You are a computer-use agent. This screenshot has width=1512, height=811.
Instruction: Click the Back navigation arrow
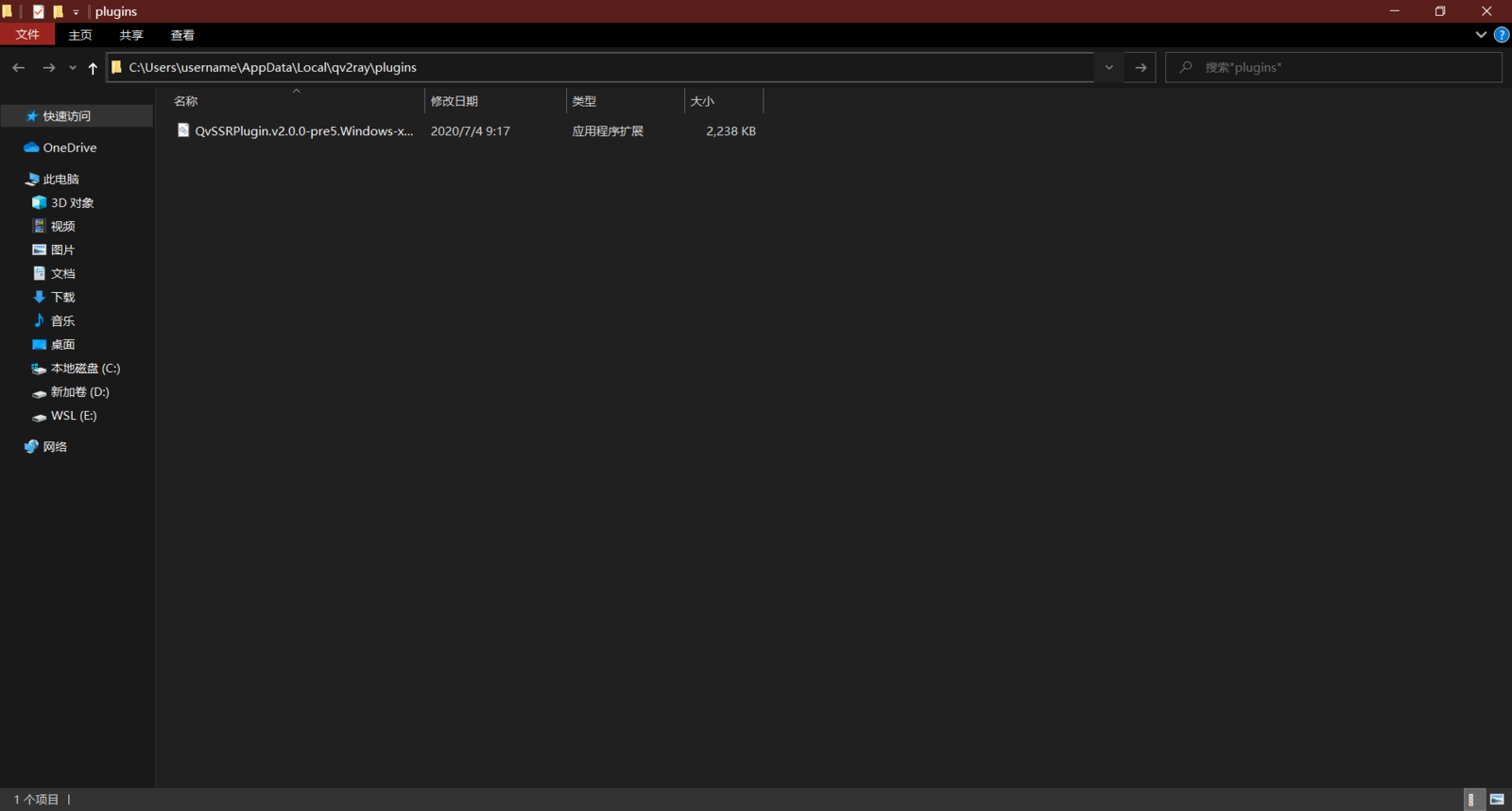click(x=18, y=68)
